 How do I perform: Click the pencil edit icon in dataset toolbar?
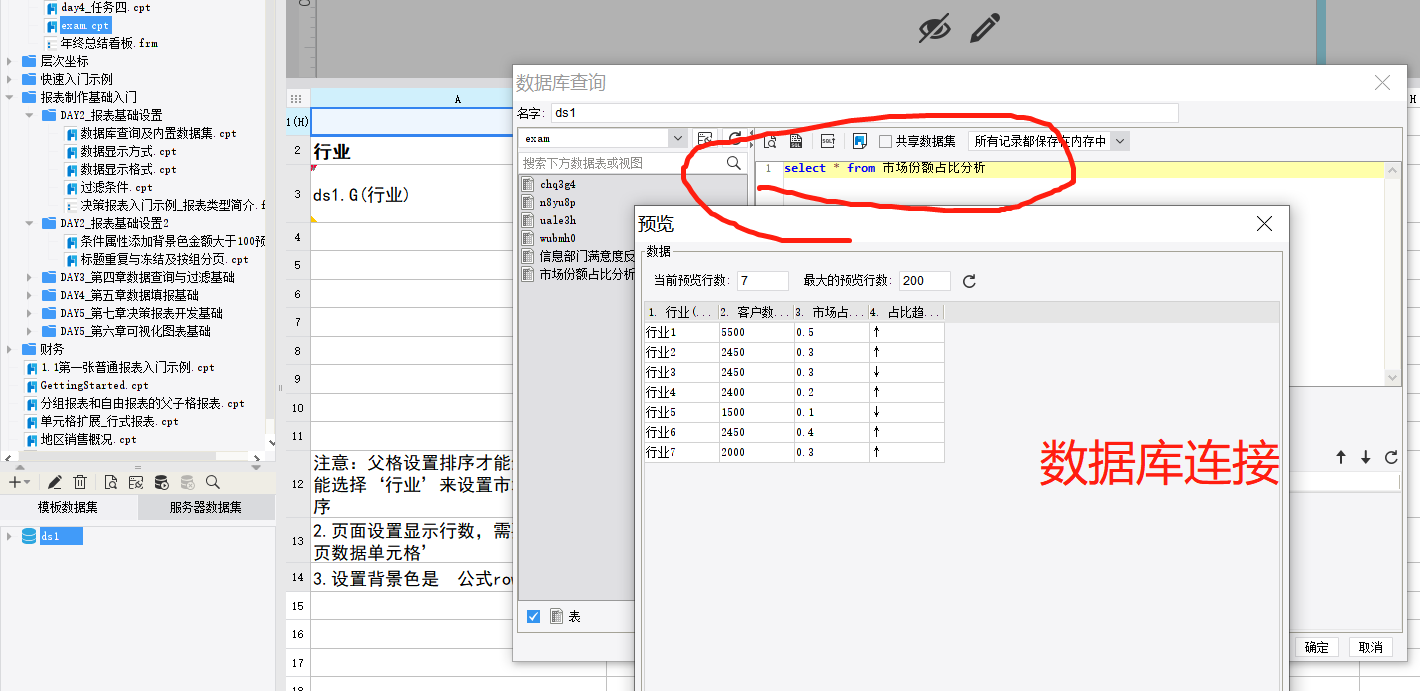(55, 483)
